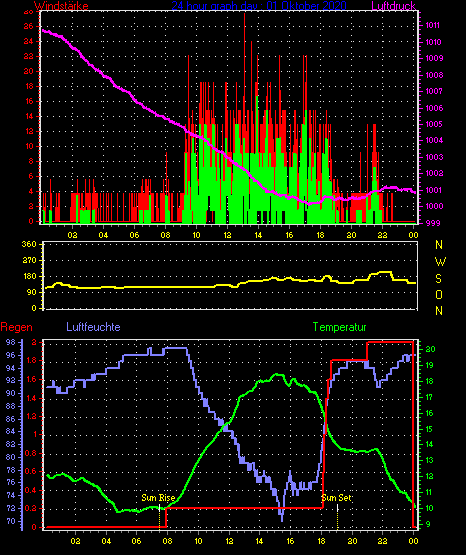Click the title '24 hour graph day : 01 Oktober 2020'

coord(259,6)
